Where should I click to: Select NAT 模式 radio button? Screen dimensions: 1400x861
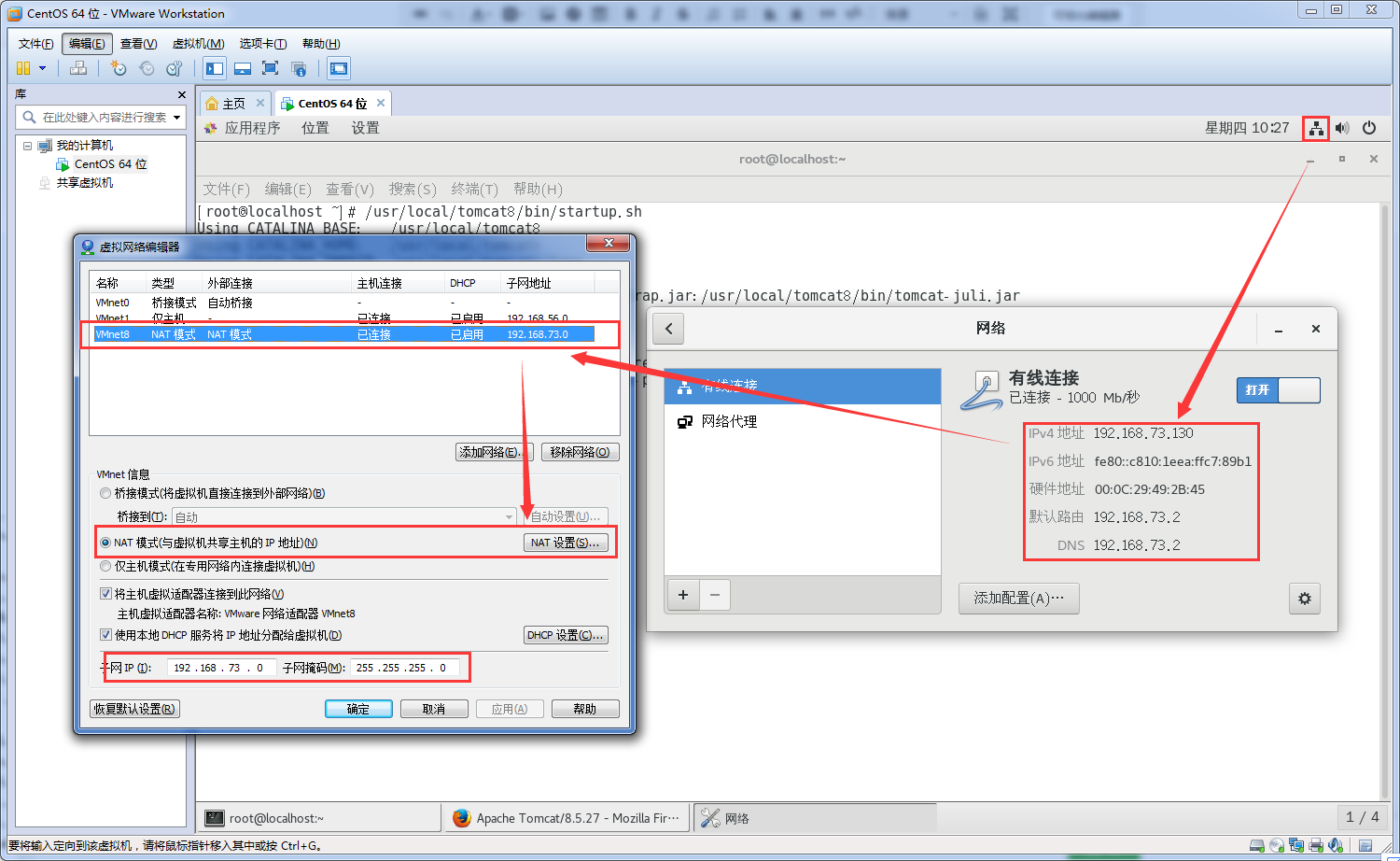[x=105, y=543]
